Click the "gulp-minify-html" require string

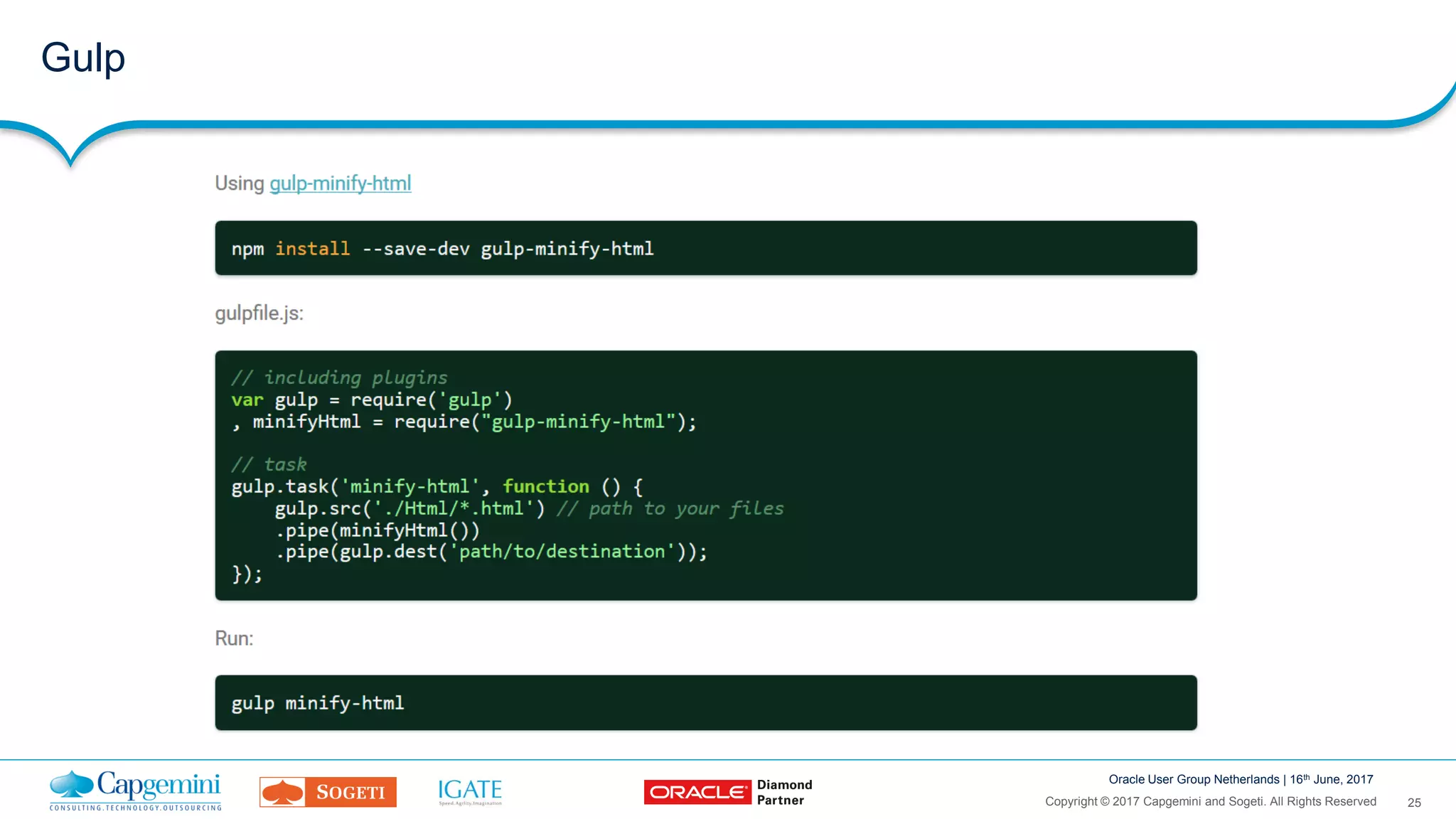pyautogui.click(x=578, y=422)
